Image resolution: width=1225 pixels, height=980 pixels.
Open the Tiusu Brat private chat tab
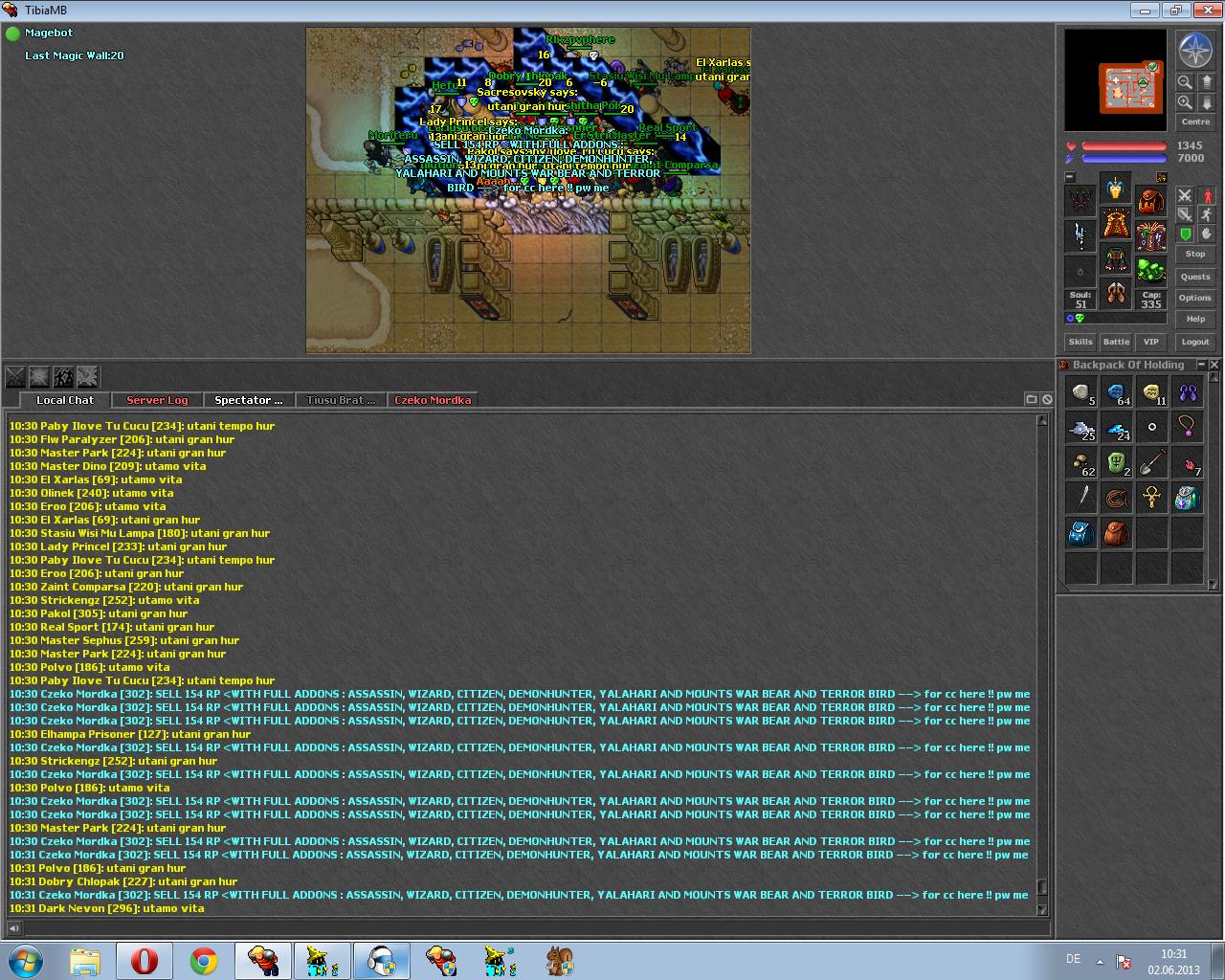(x=340, y=400)
